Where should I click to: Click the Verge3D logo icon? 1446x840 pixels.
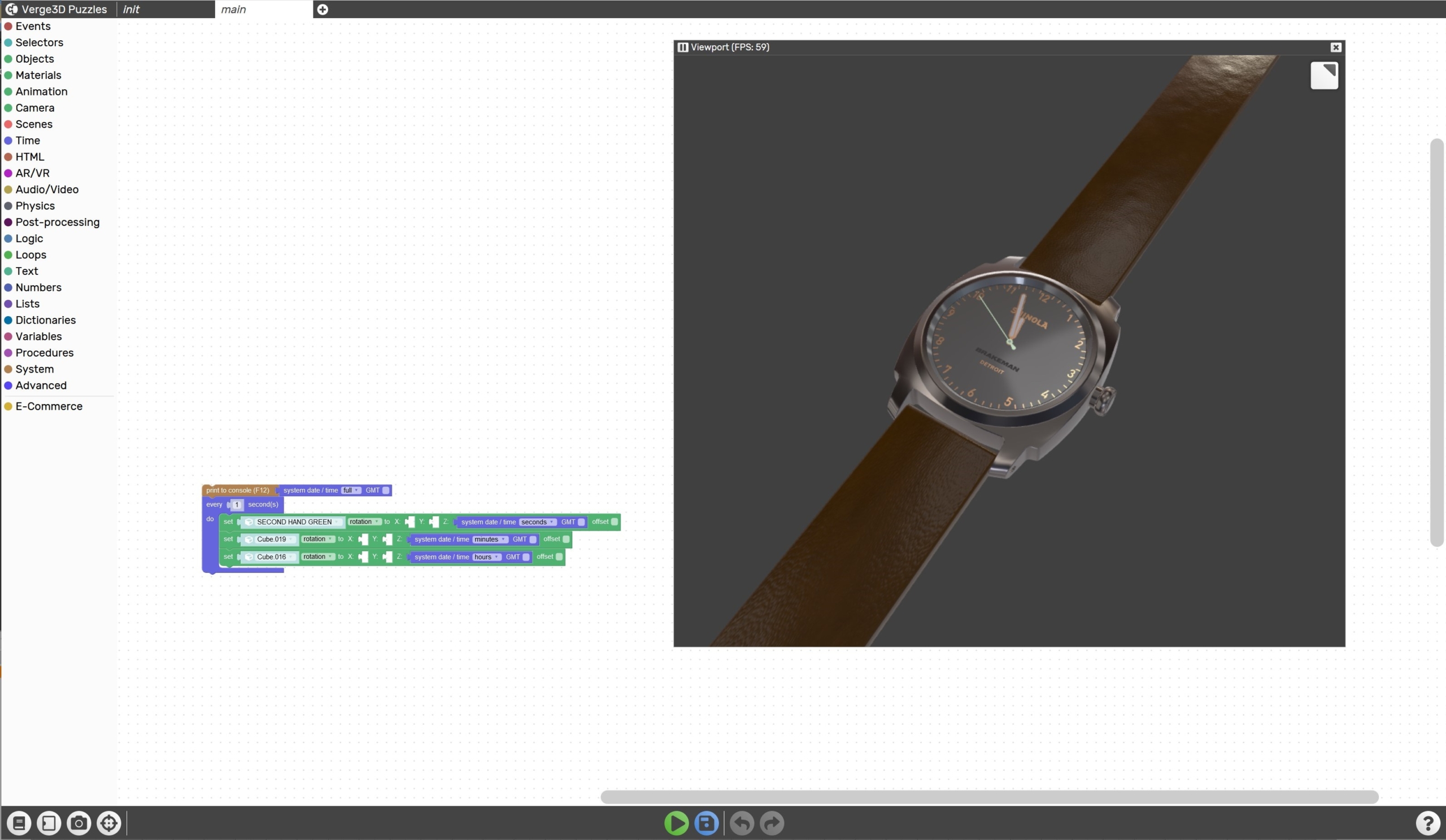pyautogui.click(x=11, y=9)
